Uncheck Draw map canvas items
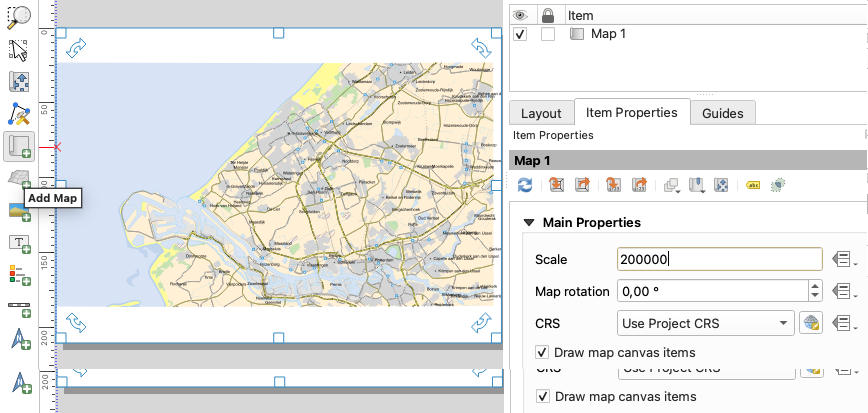 [x=542, y=352]
